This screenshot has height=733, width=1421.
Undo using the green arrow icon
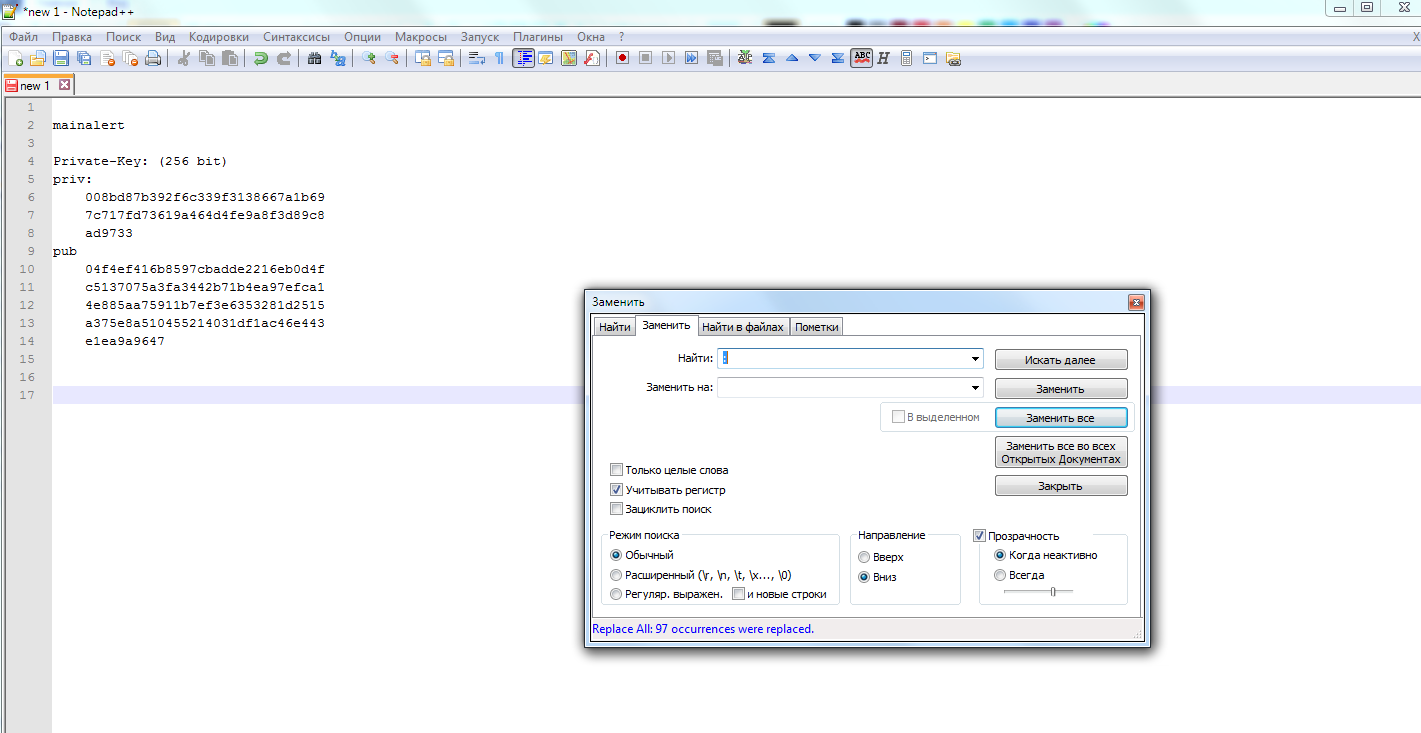point(261,58)
